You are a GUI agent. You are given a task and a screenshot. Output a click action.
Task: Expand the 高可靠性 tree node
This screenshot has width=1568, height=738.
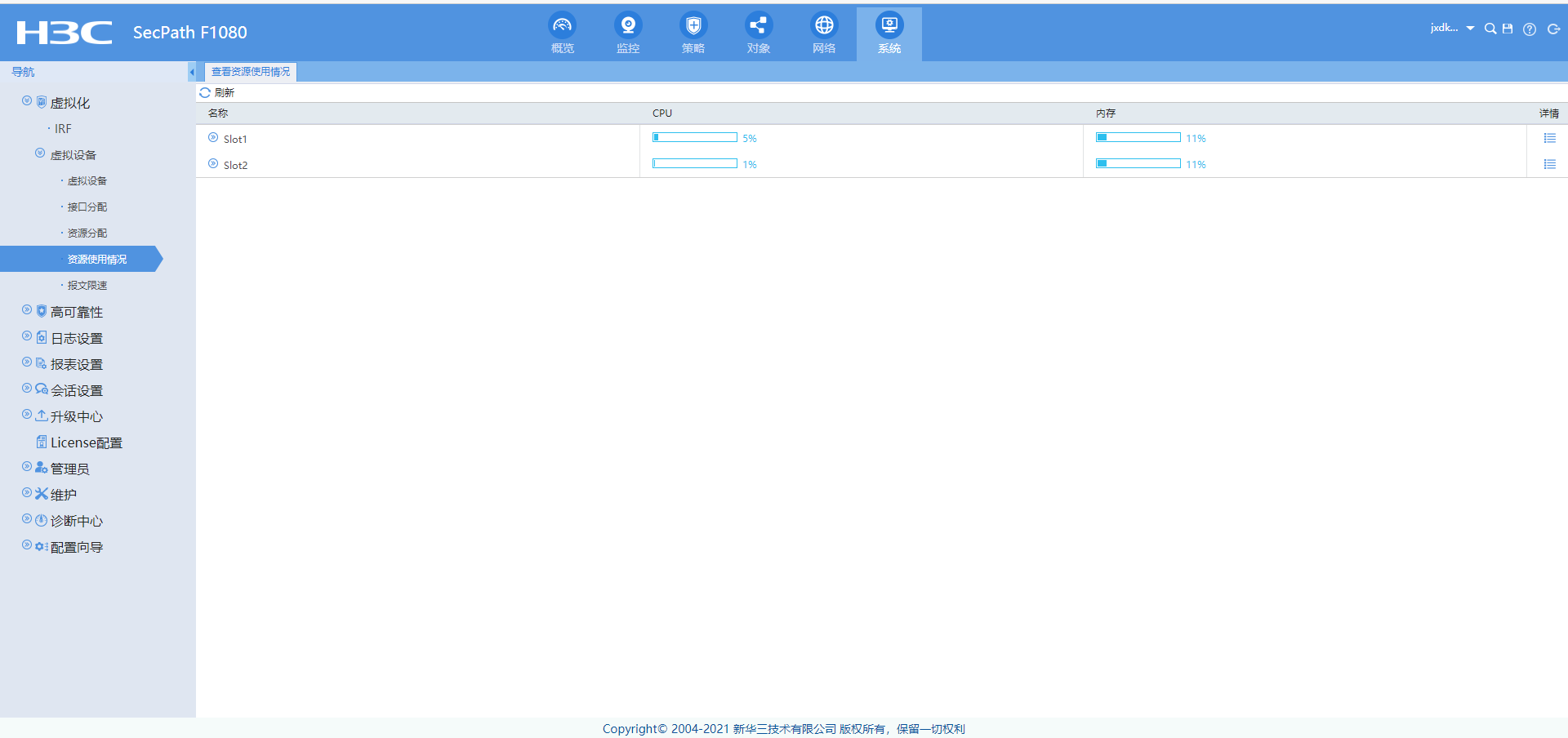tap(27, 310)
